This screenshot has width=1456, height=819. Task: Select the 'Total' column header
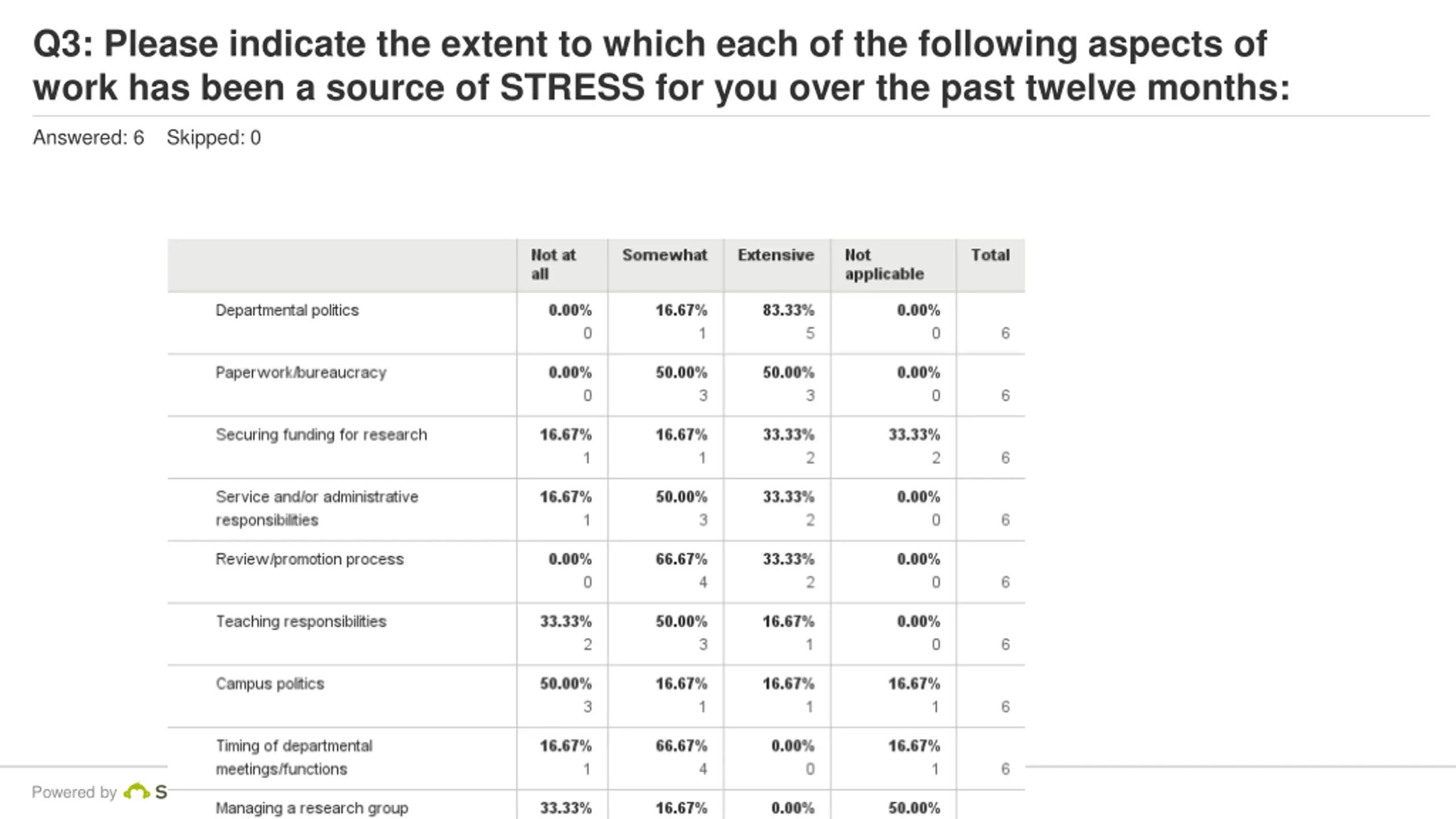tap(990, 255)
